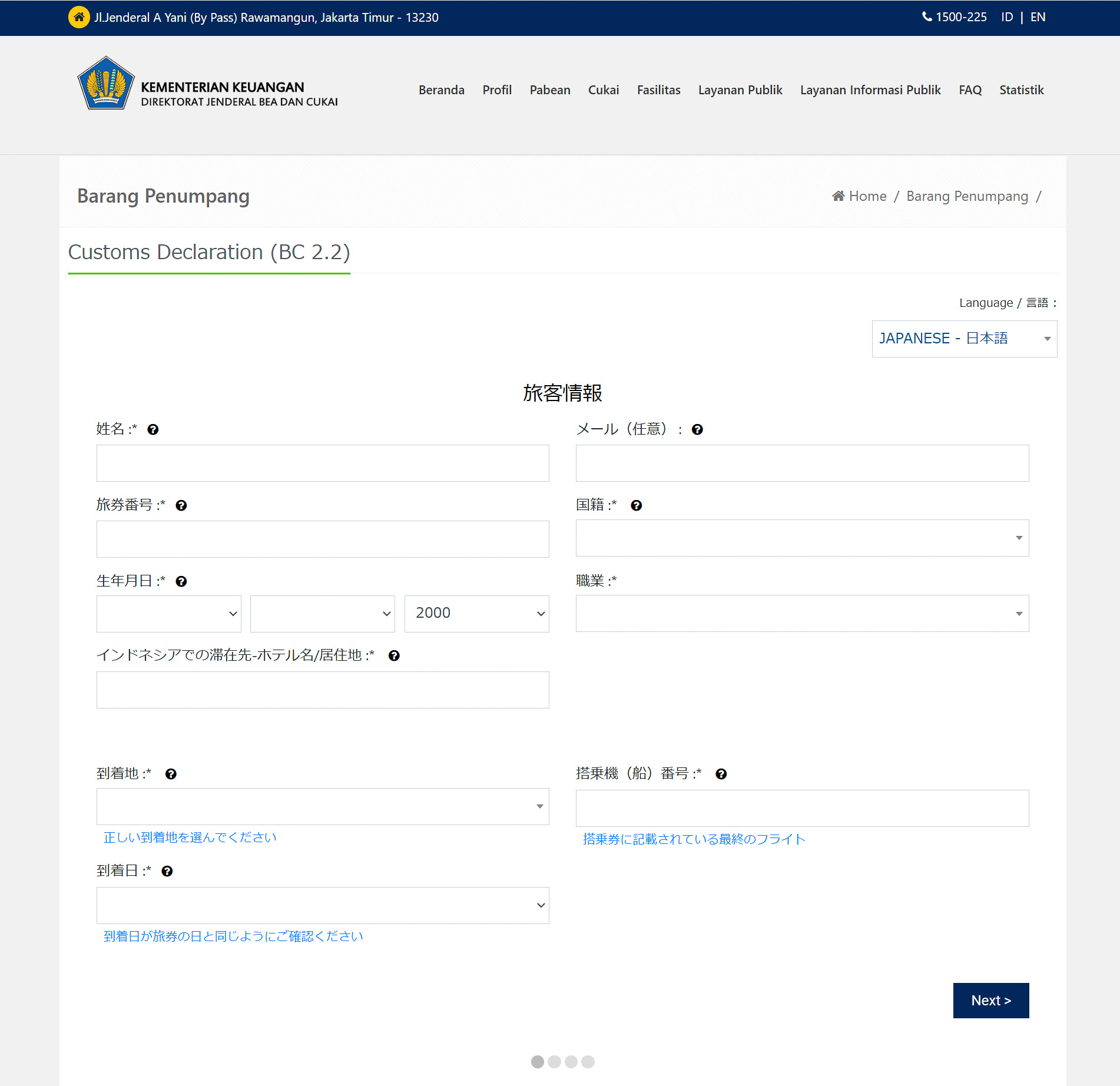This screenshot has width=1120, height=1086.
Task: Open the help icon next to 搭乗機（船）番号
Action: click(722, 774)
